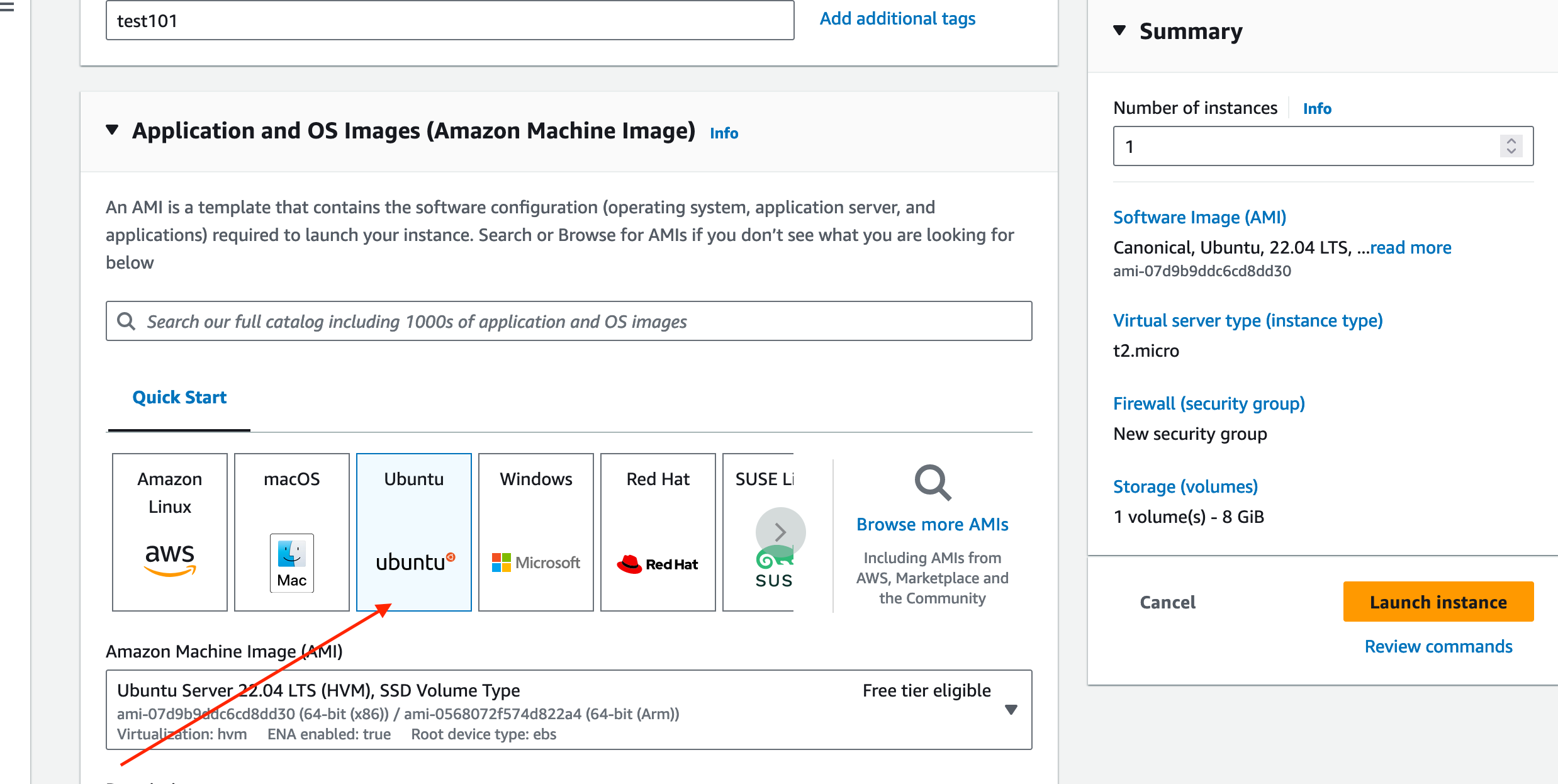Collapse the Summary panel triangle

pos(1119,30)
